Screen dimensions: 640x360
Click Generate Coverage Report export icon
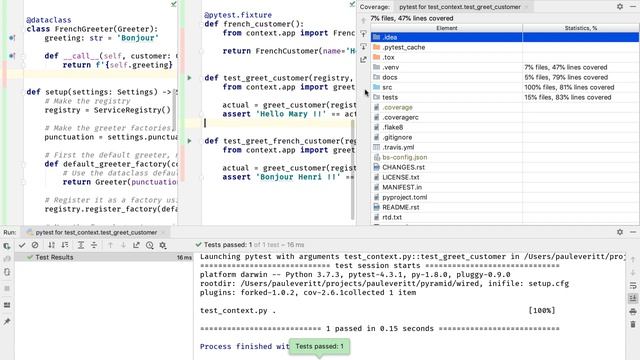363,60
